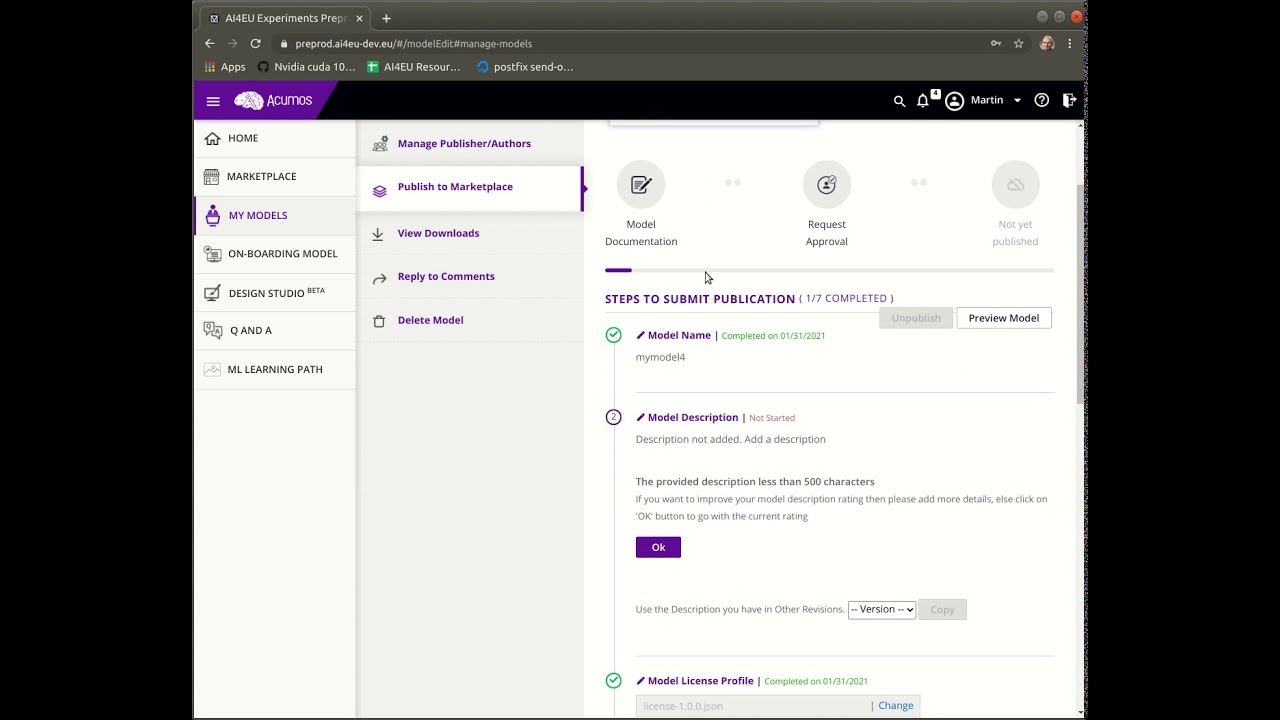Click the Delete Model trash icon
The width and height of the screenshot is (1280, 720).
pyautogui.click(x=379, y=321)
